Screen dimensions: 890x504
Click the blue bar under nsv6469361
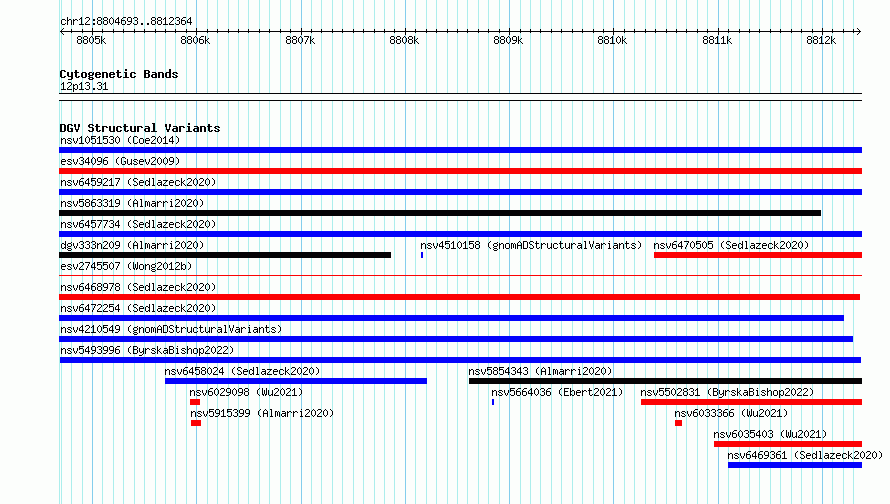[x=795, y=465]
